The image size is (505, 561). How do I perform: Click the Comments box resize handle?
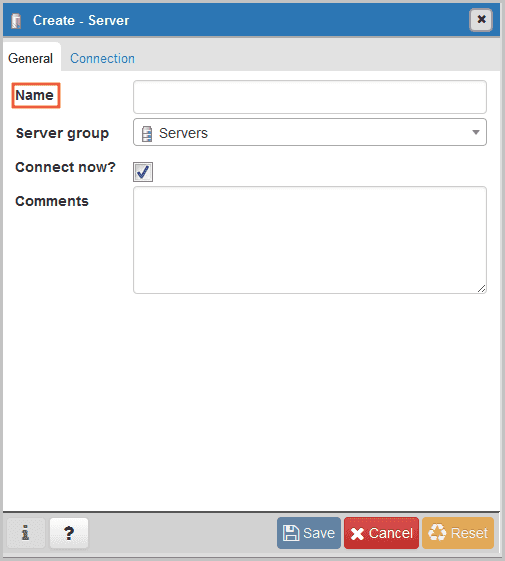pos(481,289)
